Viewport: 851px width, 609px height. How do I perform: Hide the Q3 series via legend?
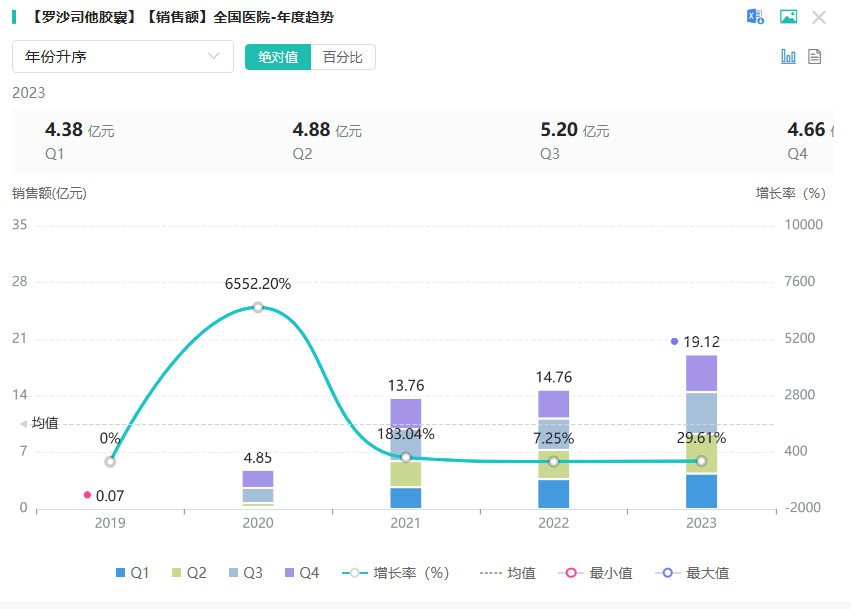pyautogui.click(x=245, y=573)
